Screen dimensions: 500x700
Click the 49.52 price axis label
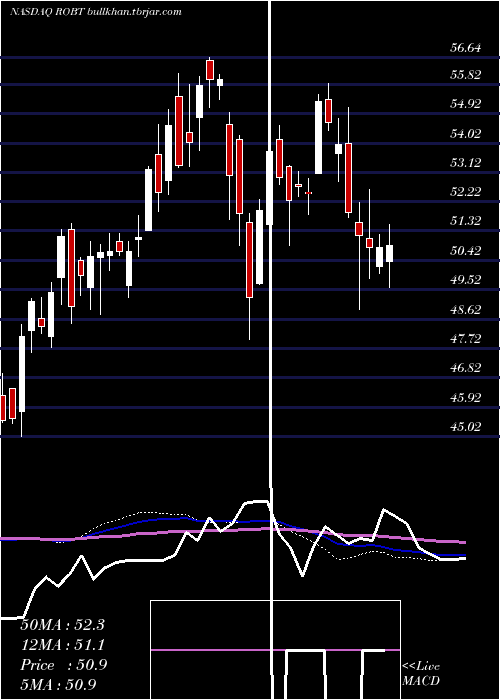pyautogui.click(x=466, y=280)
